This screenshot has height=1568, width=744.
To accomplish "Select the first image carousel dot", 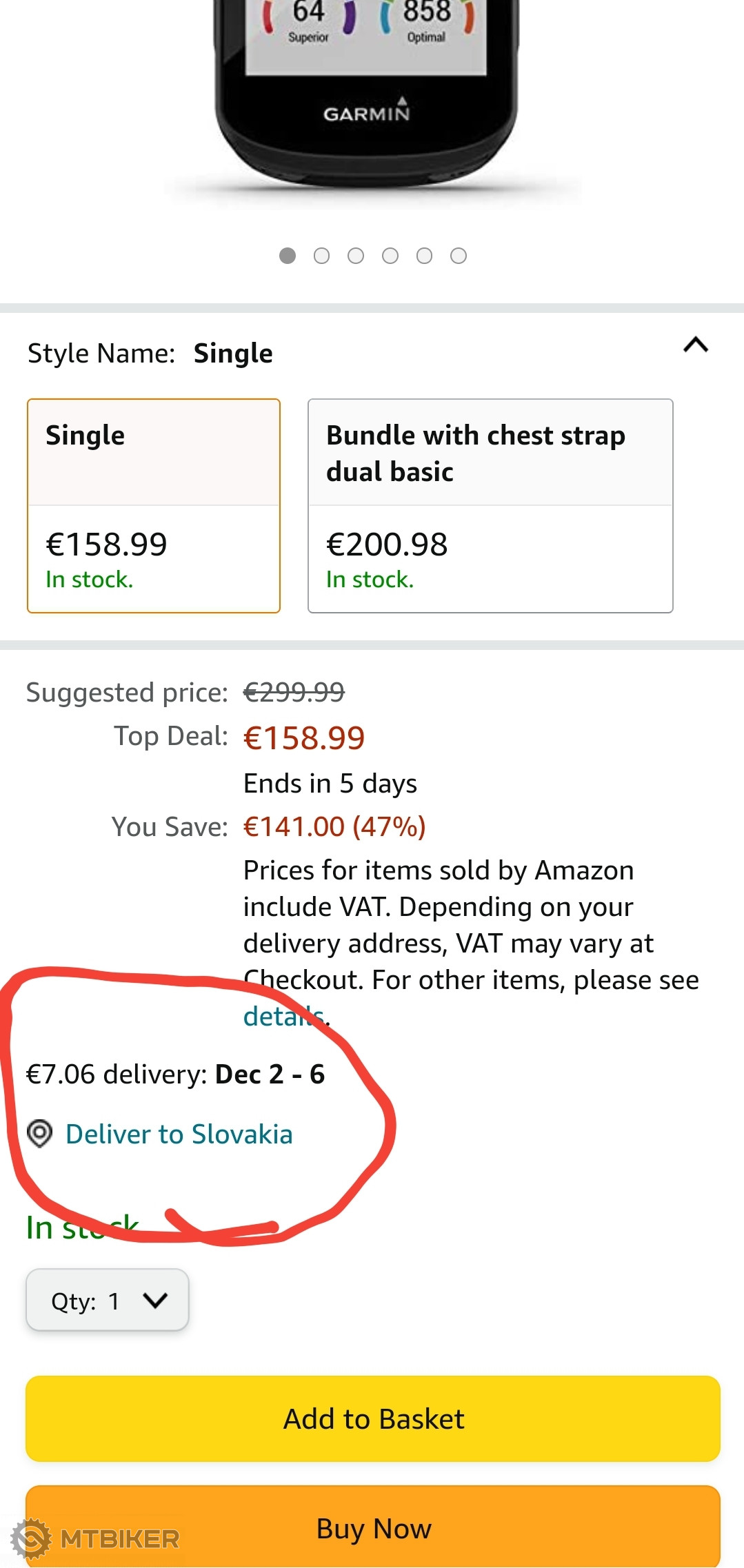I will tap(288, 256).
